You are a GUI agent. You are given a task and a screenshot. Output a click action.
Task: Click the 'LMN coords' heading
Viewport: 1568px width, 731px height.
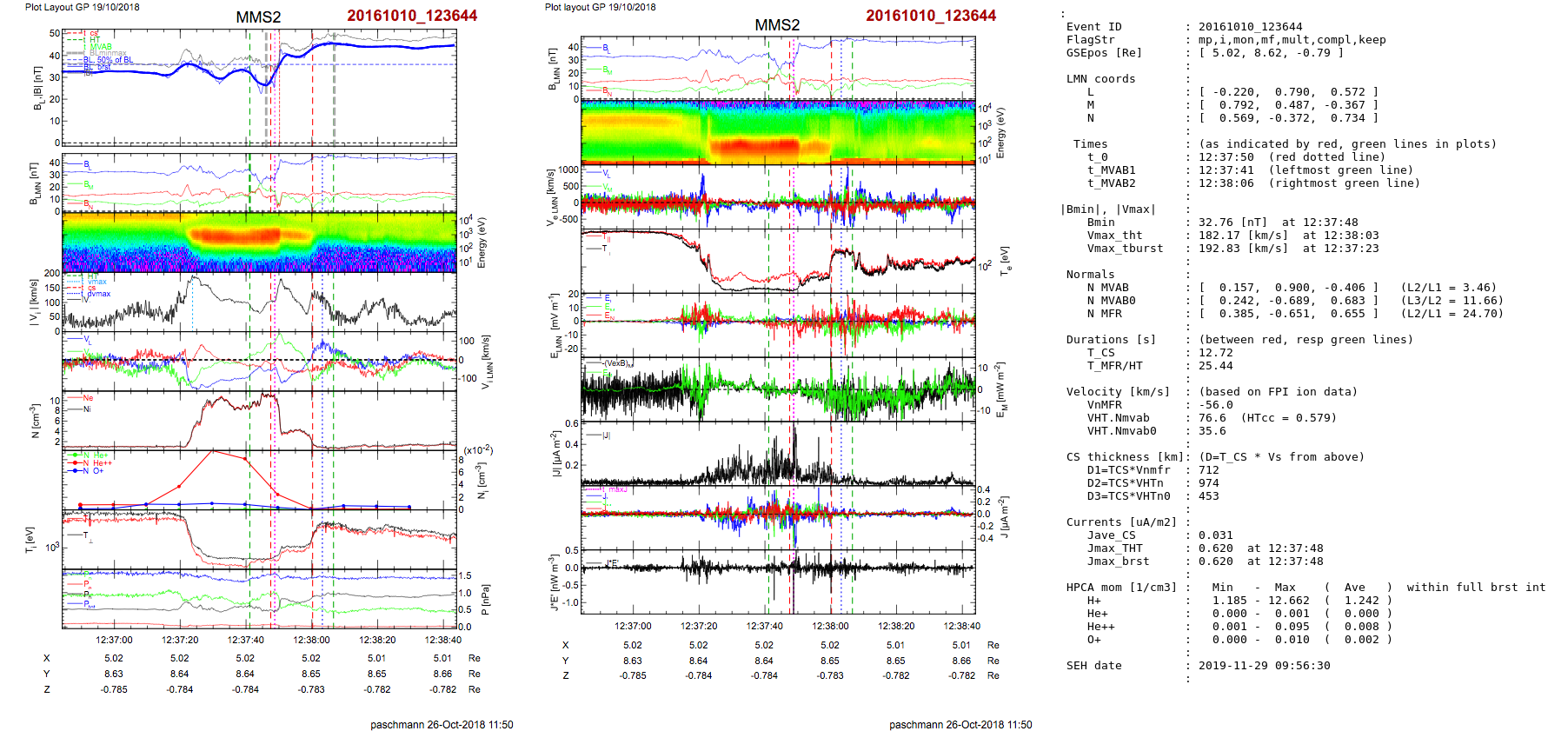(x=1100, y=79)
